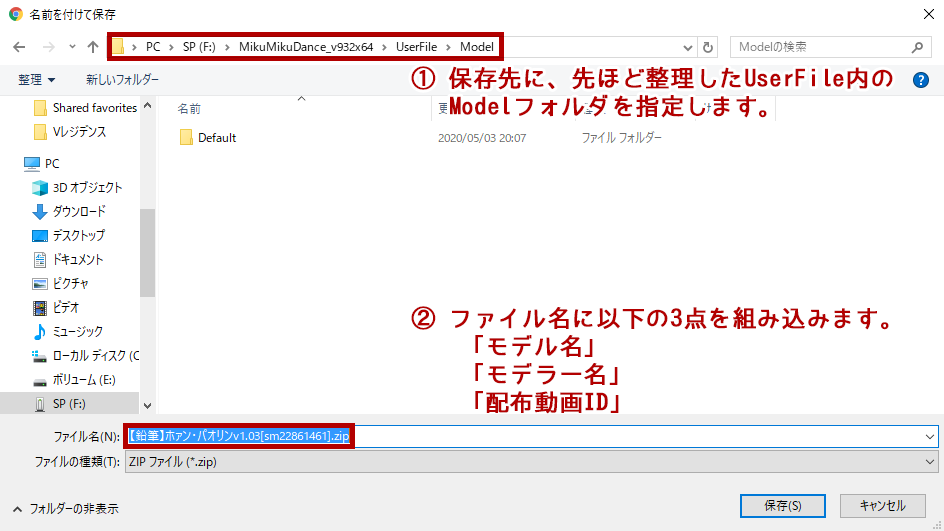Click the blue Help question mark icon
The width and height of the screenshot is (944, 531).
pos(921,80)
